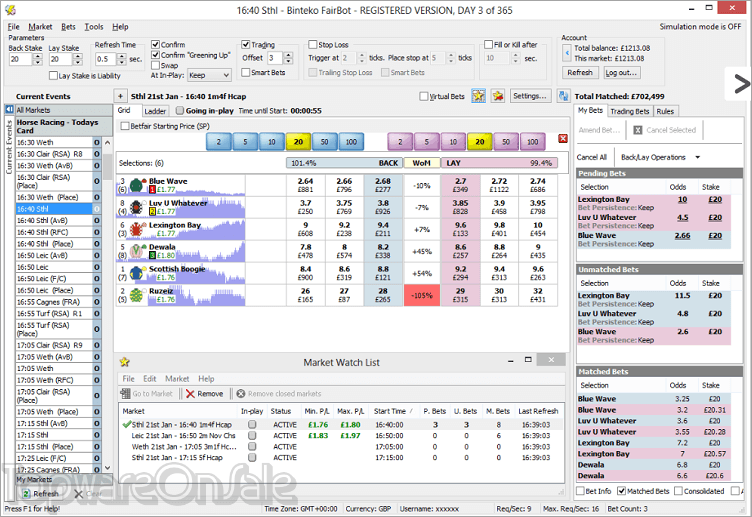Enable the Fill or Kill after checkbox
The width and height of the screenshot is (752, 517).
tap(488, 45)
